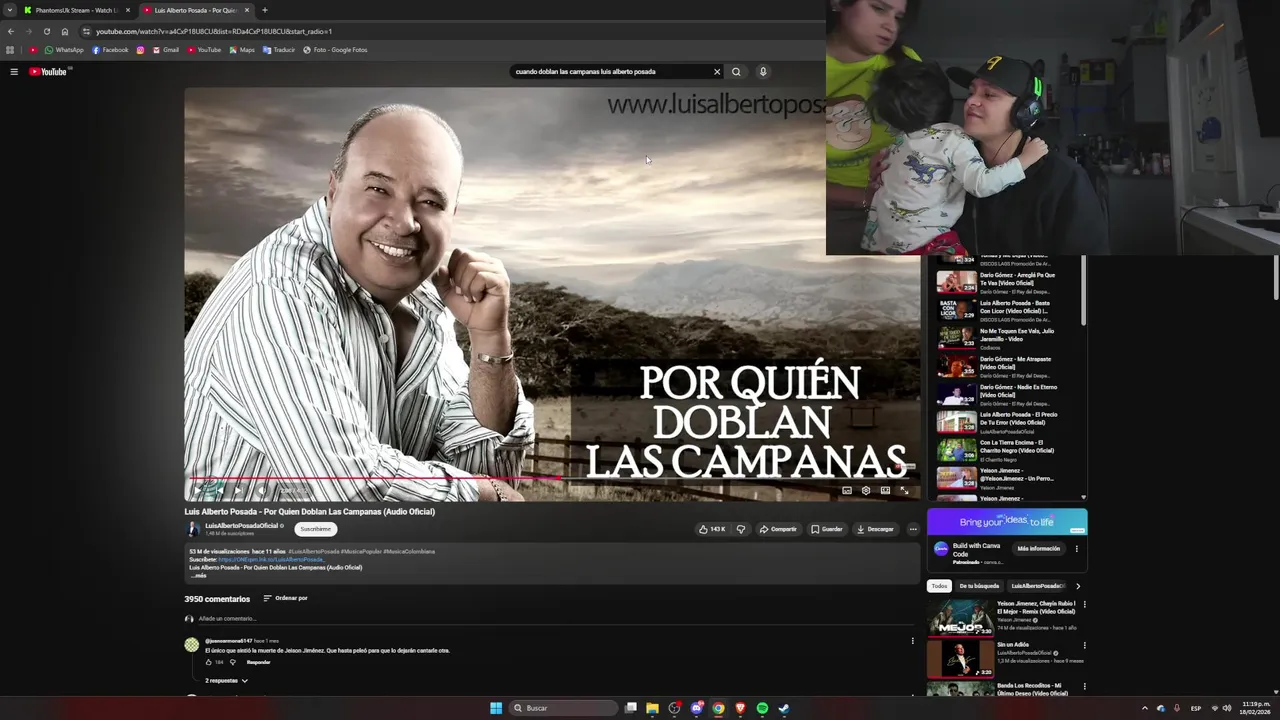Start voice search with the microphone icon
1280x720 pixels.
click(762, 72)
